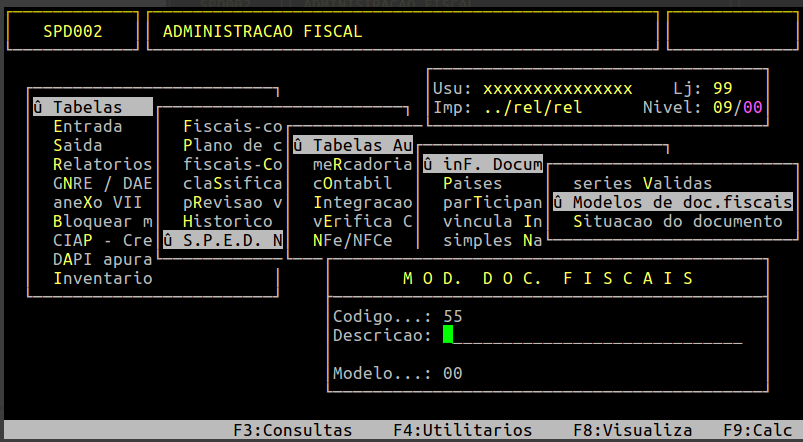Click F3:Consultas in the bottom bar
803x442 pixels.
[x=293, y=430]
